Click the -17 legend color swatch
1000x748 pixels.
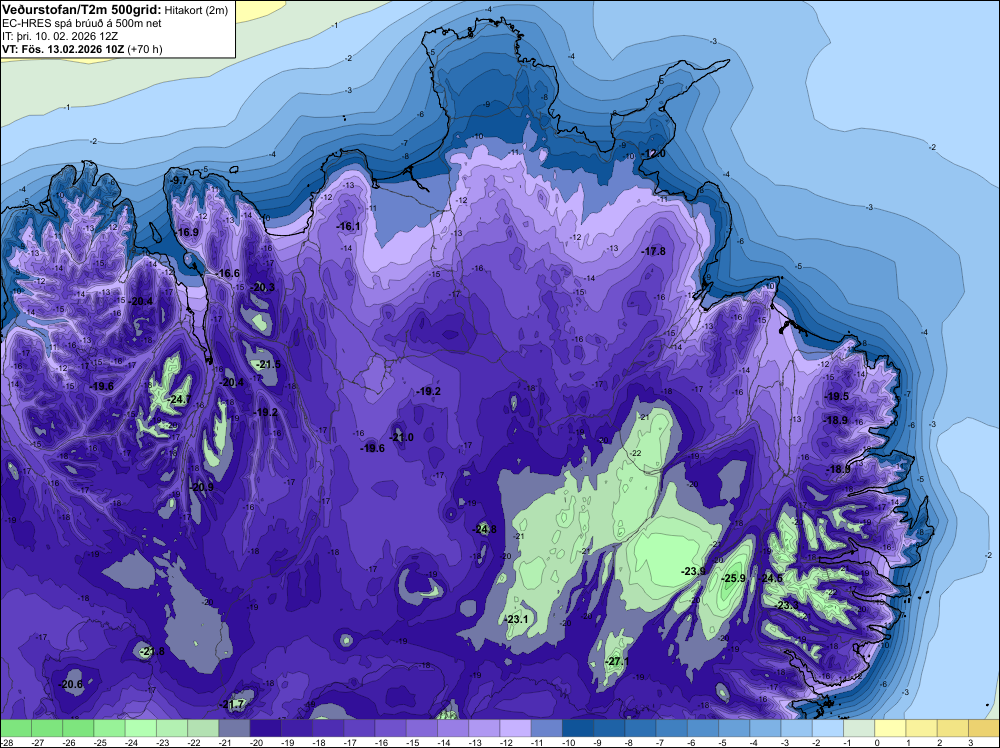359,729
